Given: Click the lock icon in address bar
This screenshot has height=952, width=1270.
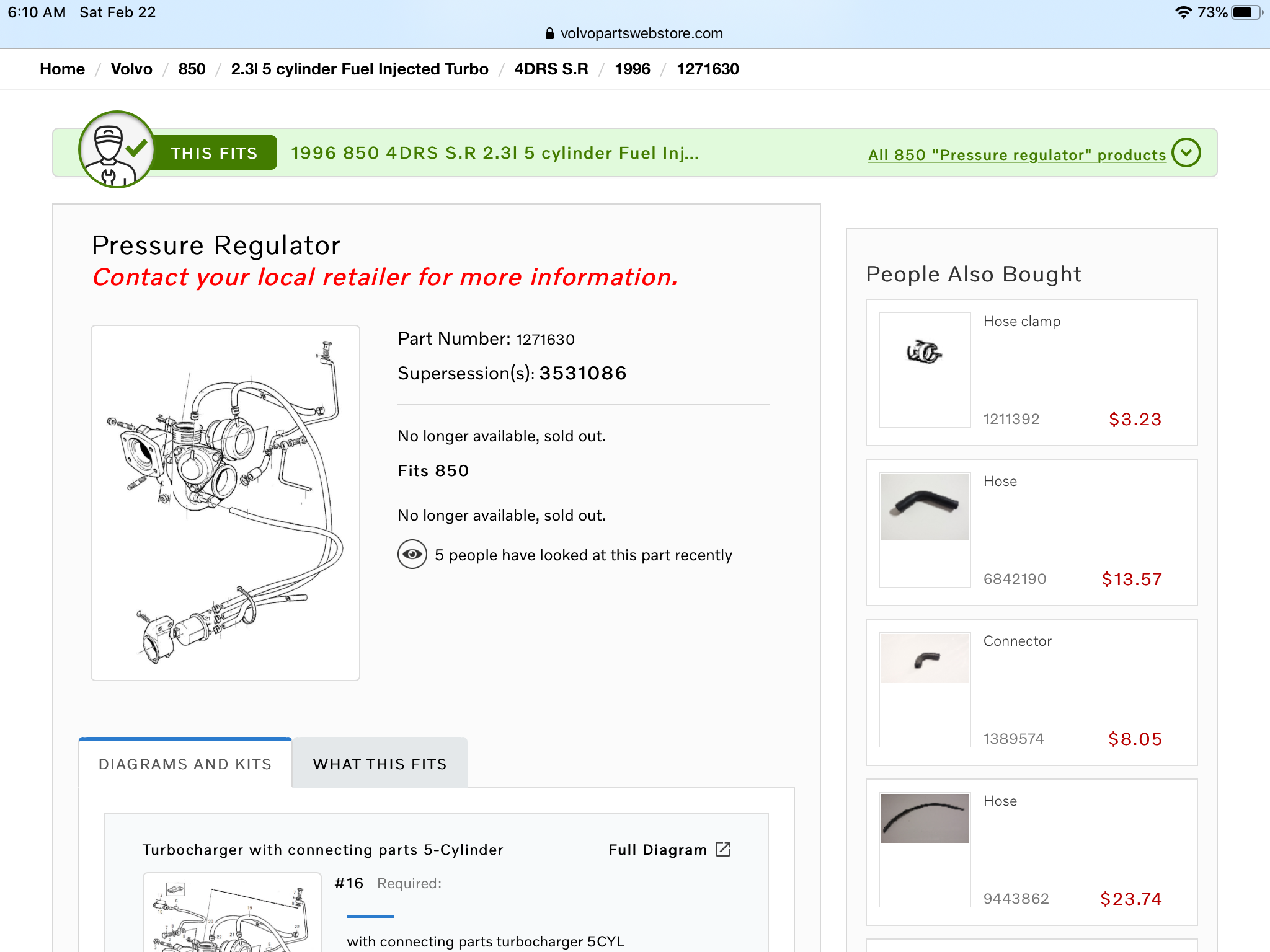Looking at the screenshot, I should [x=549, y=33].
